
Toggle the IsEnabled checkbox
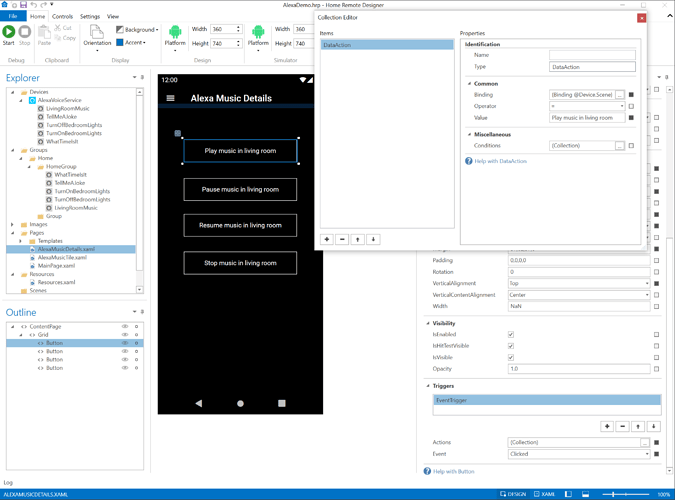pos(511,335)
